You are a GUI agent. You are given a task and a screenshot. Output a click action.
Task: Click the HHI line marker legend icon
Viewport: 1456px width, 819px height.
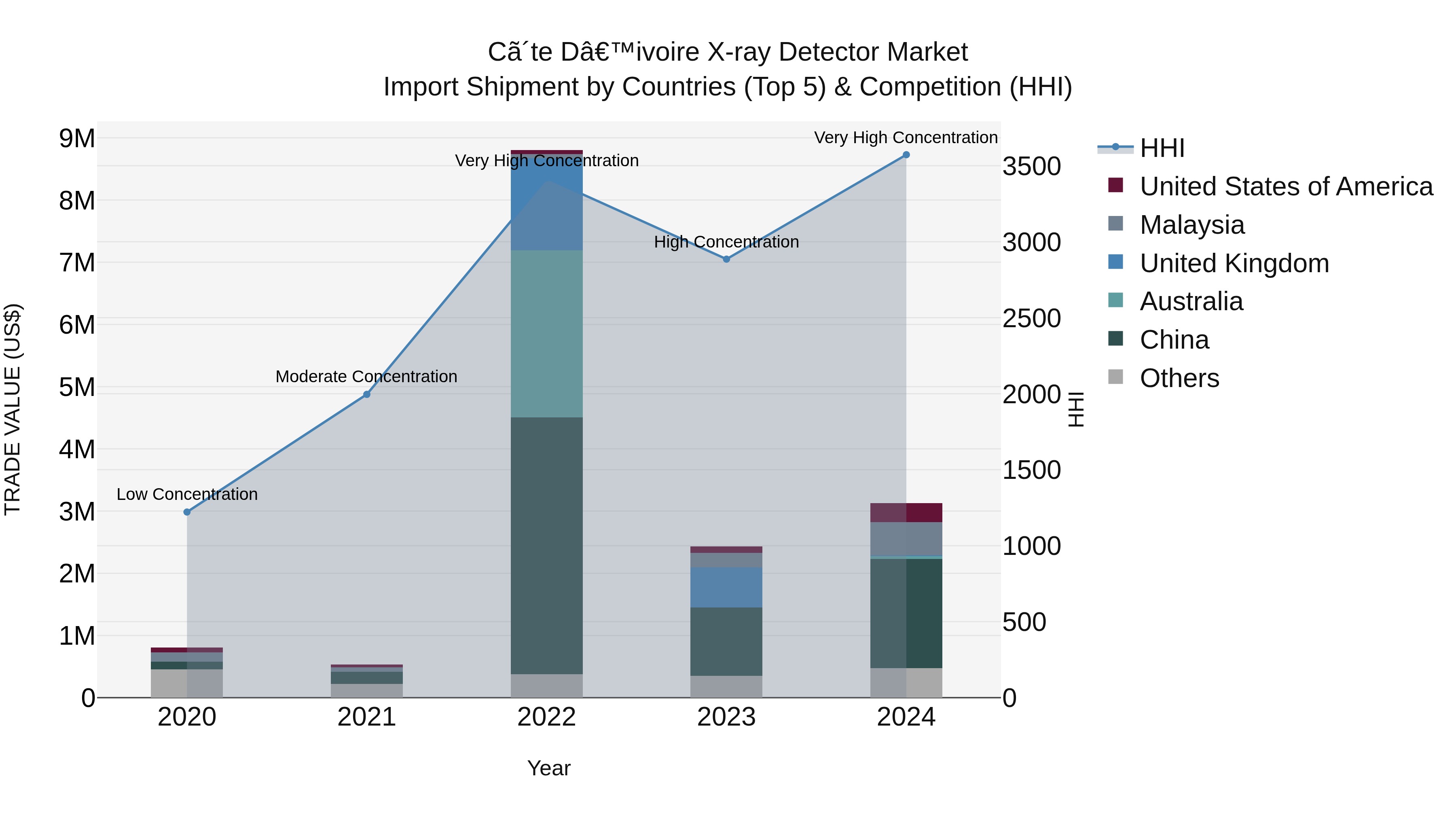1116,147
